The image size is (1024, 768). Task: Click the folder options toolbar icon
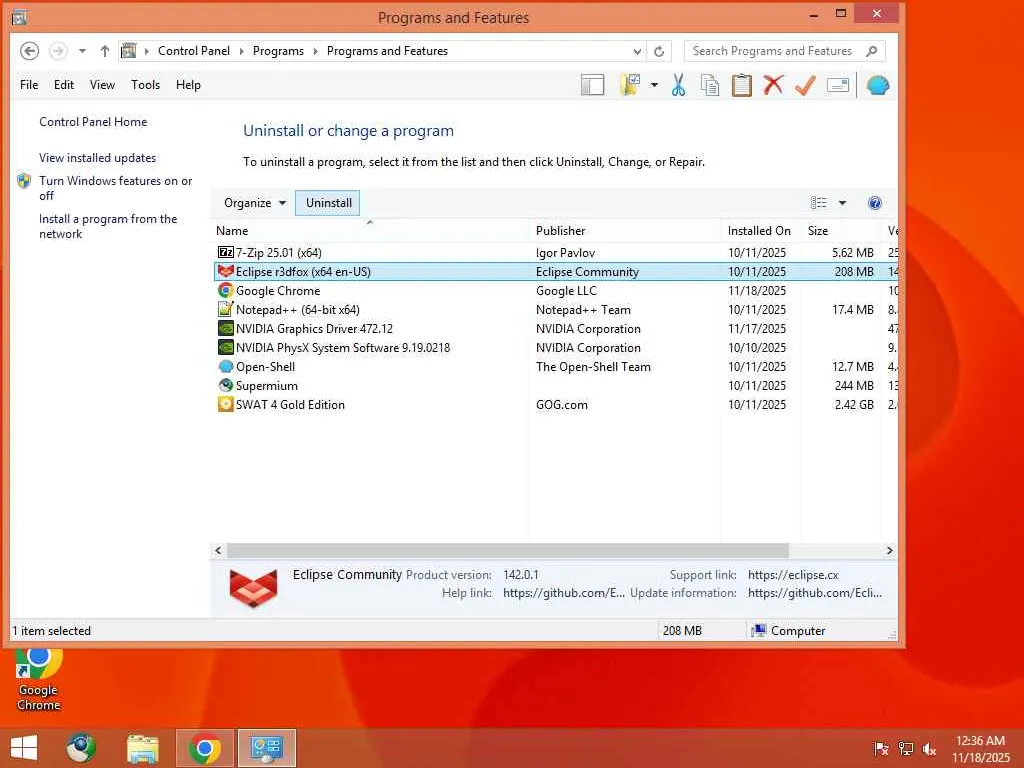pos(630,85)
